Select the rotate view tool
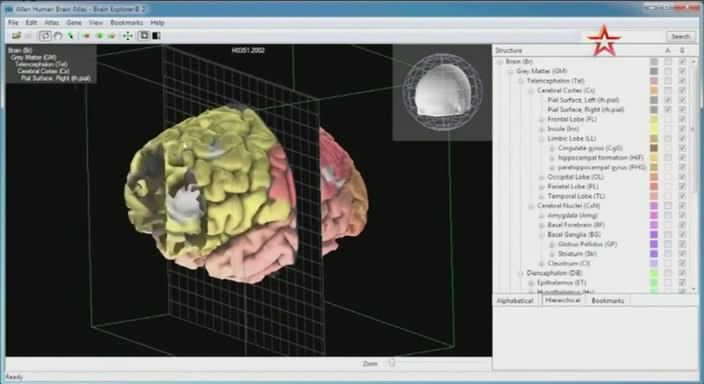The width and height of the screenshot is (704, 384). [x=45, y=35]
